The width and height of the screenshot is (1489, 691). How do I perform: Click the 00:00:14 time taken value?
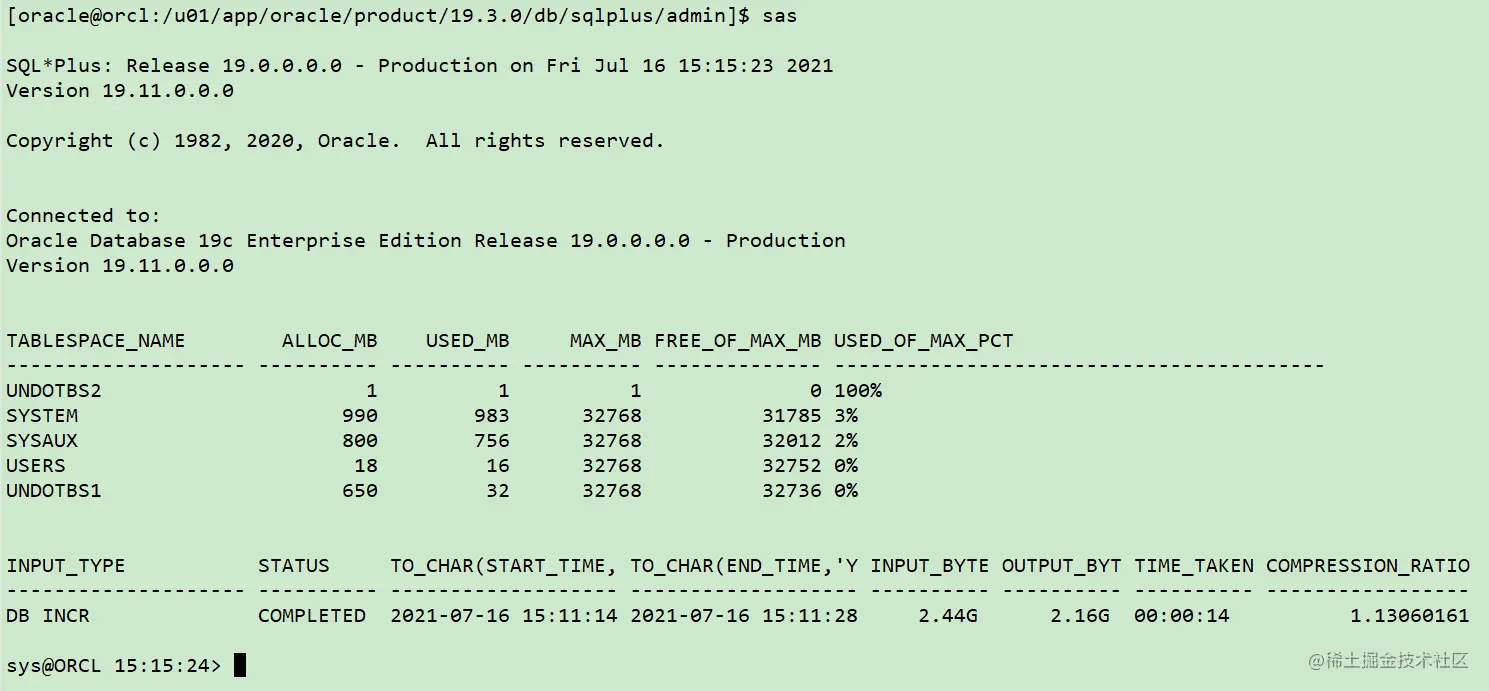1182,615
